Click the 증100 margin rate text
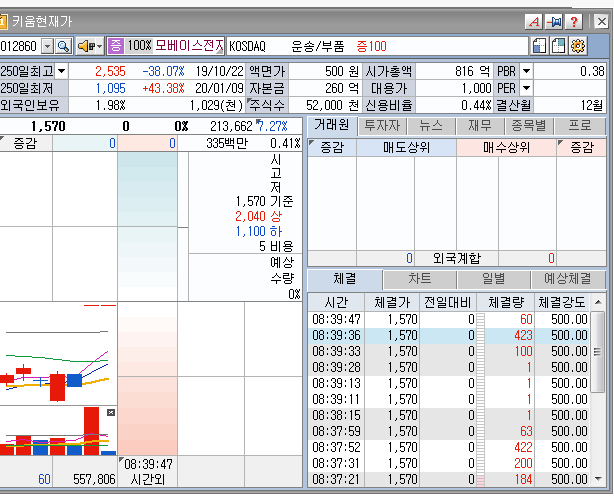Viewport: 614px width, 496px height. click(x=371, y=46)
